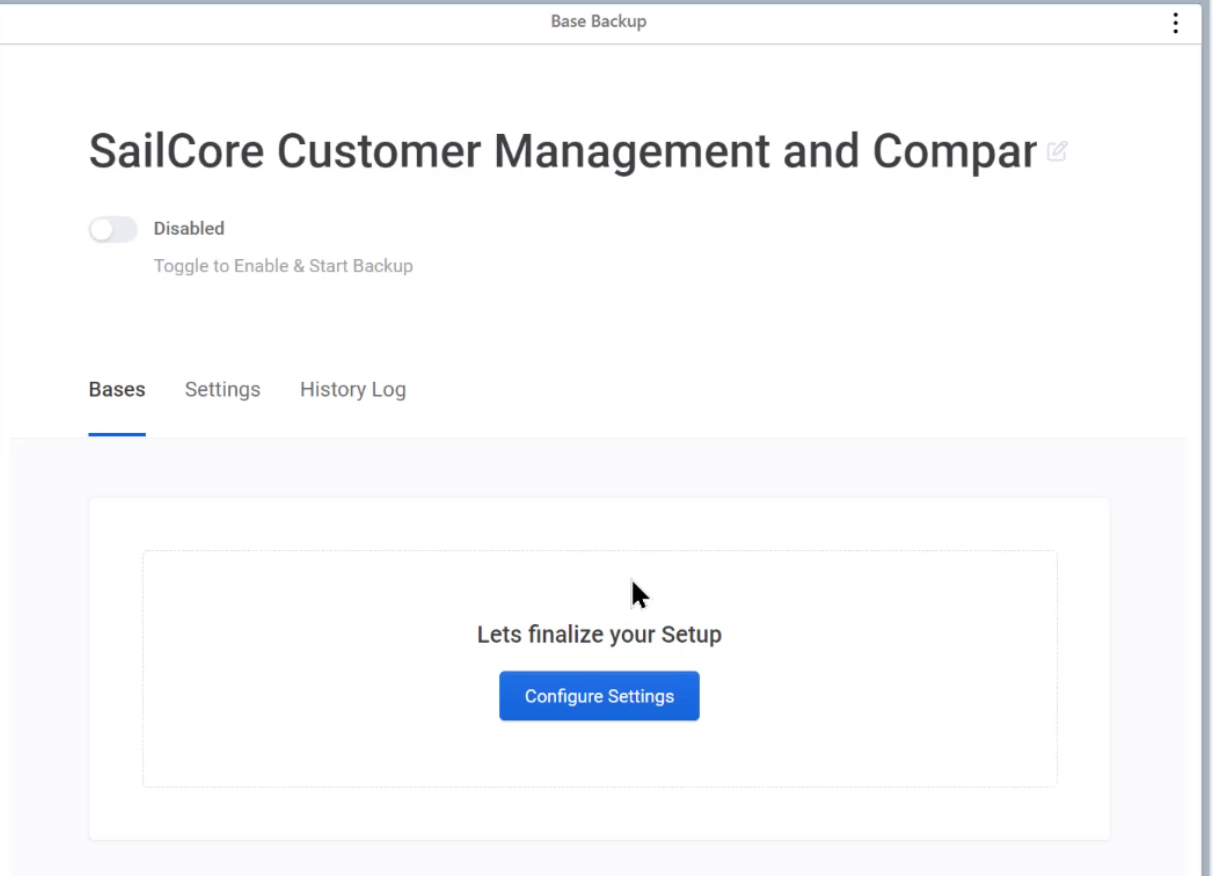
Task: Click the SailCore Customer Management title
Action: pos(563,151)
